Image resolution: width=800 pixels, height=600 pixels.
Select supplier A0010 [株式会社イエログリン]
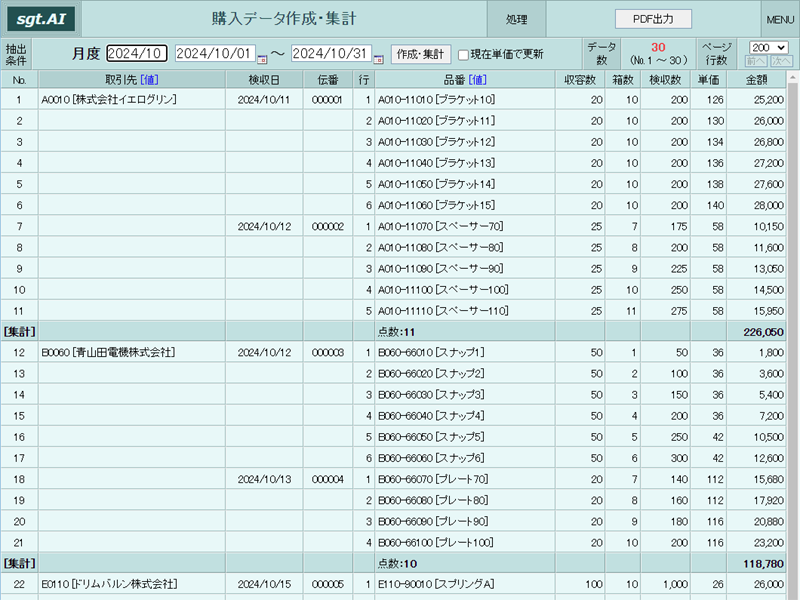click(109, 99)
